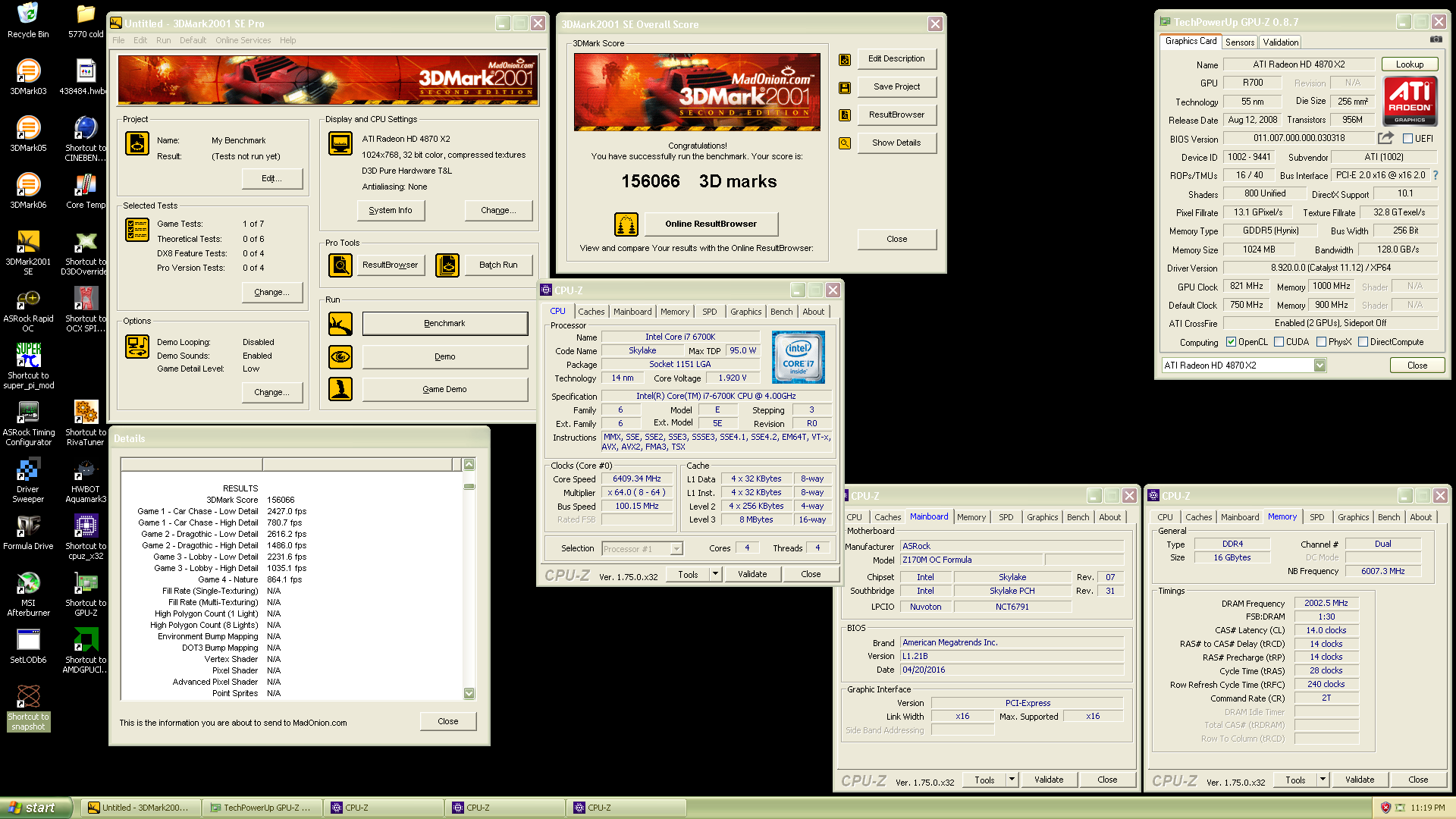Viewport: 1456px width, 819px height.
Task: Expand the GPU selection dropdown in GPU-Z
Action: [1319, 366]
